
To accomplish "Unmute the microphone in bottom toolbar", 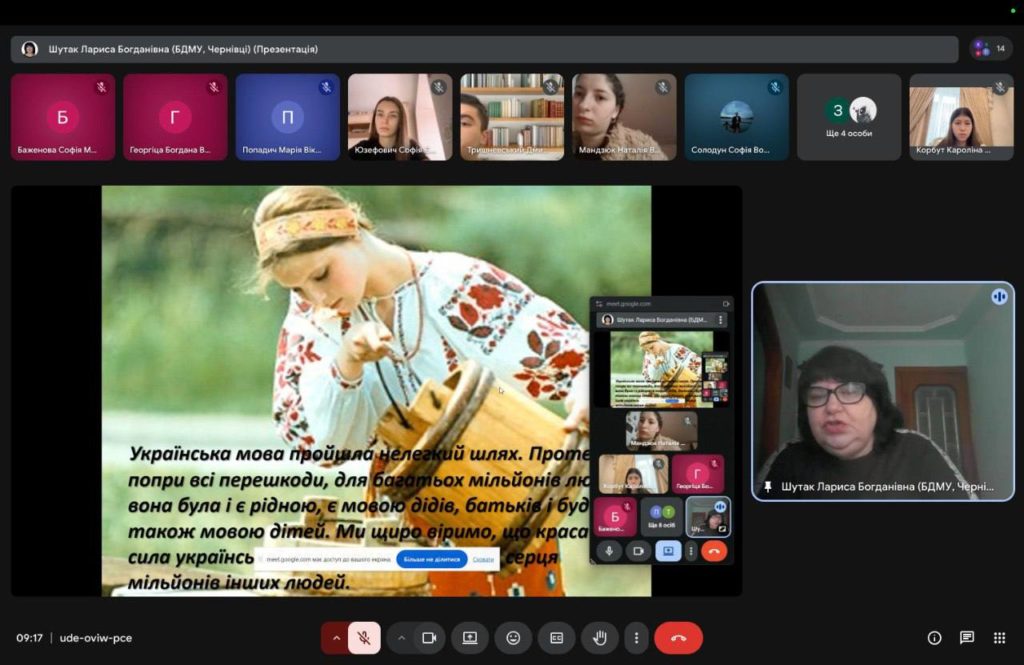I will 365,638.
